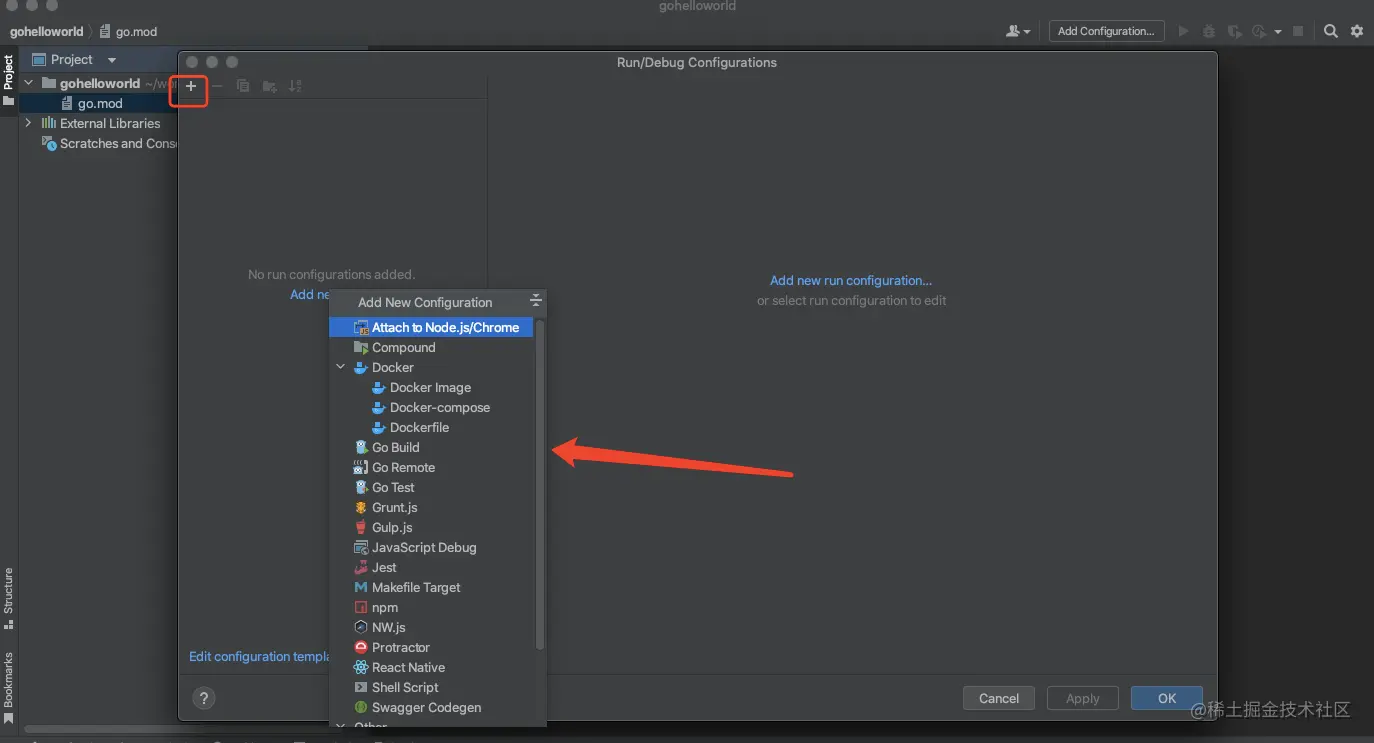Click the Copy Configuration toolbar icon
The image size is (1374, 743).
[243, 86]
